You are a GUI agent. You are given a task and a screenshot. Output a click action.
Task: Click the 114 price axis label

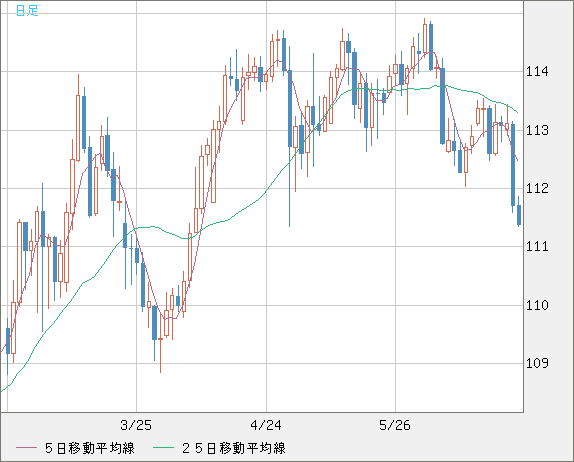coord(537,71)
